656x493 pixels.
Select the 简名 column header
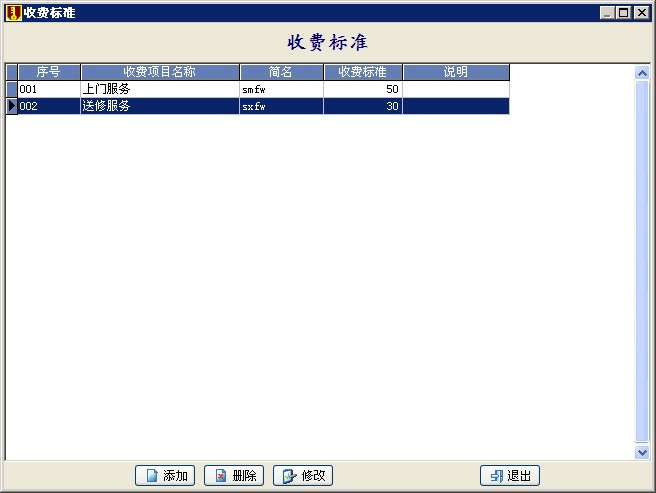281,72
